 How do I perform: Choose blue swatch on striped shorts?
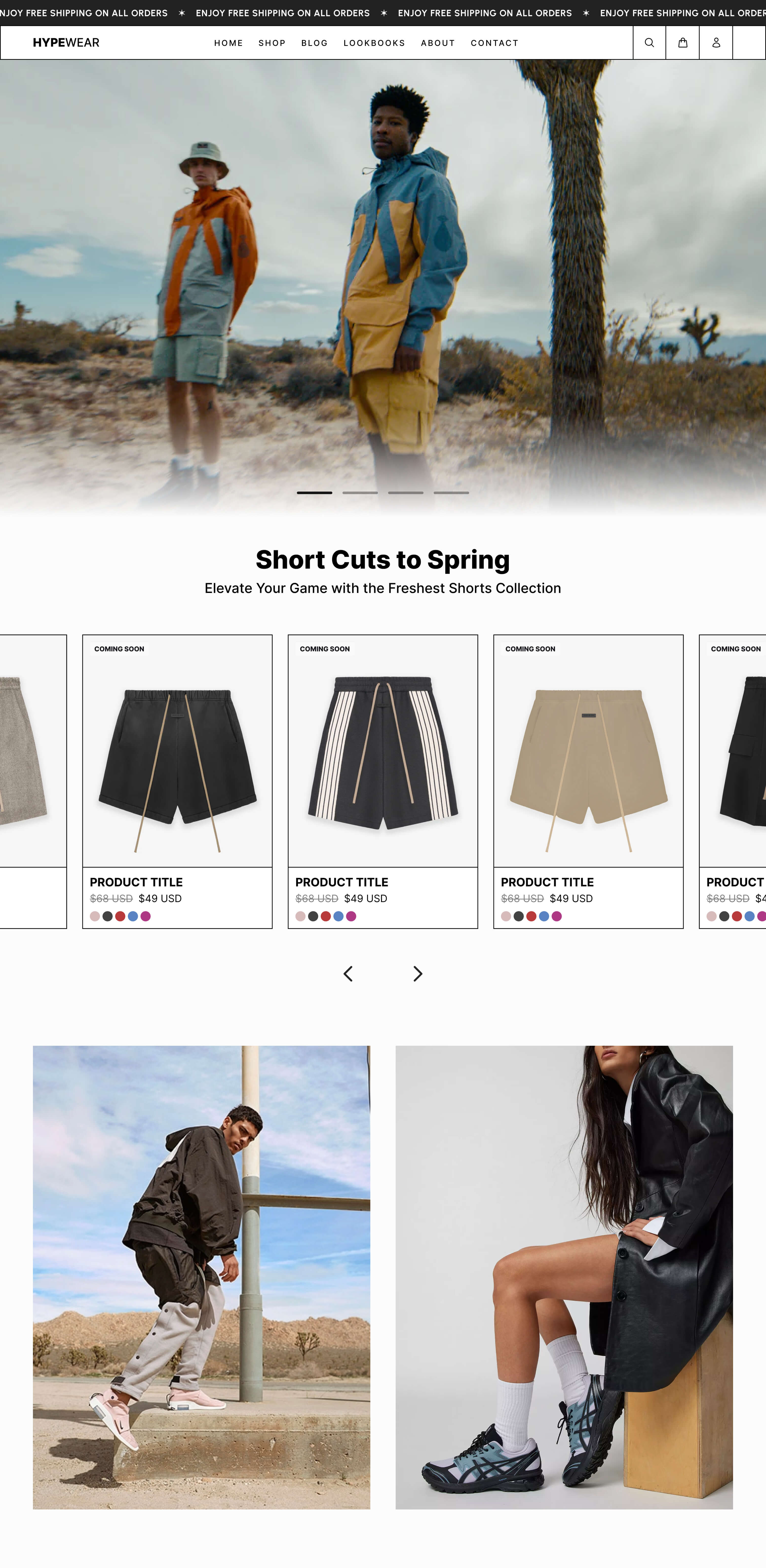pos(338,916)
